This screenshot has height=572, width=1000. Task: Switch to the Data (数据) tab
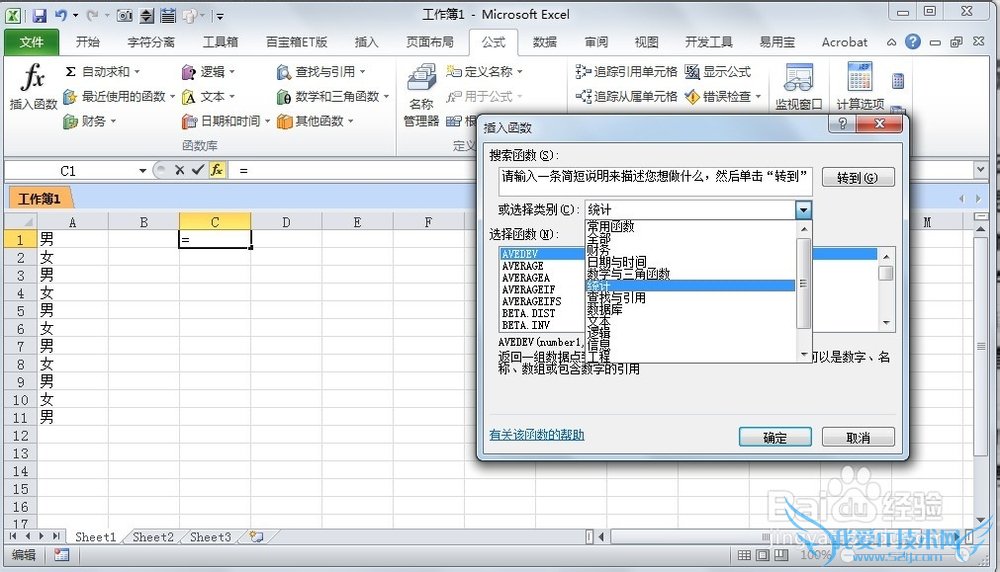pyautogui.click(x=545, y=42)
